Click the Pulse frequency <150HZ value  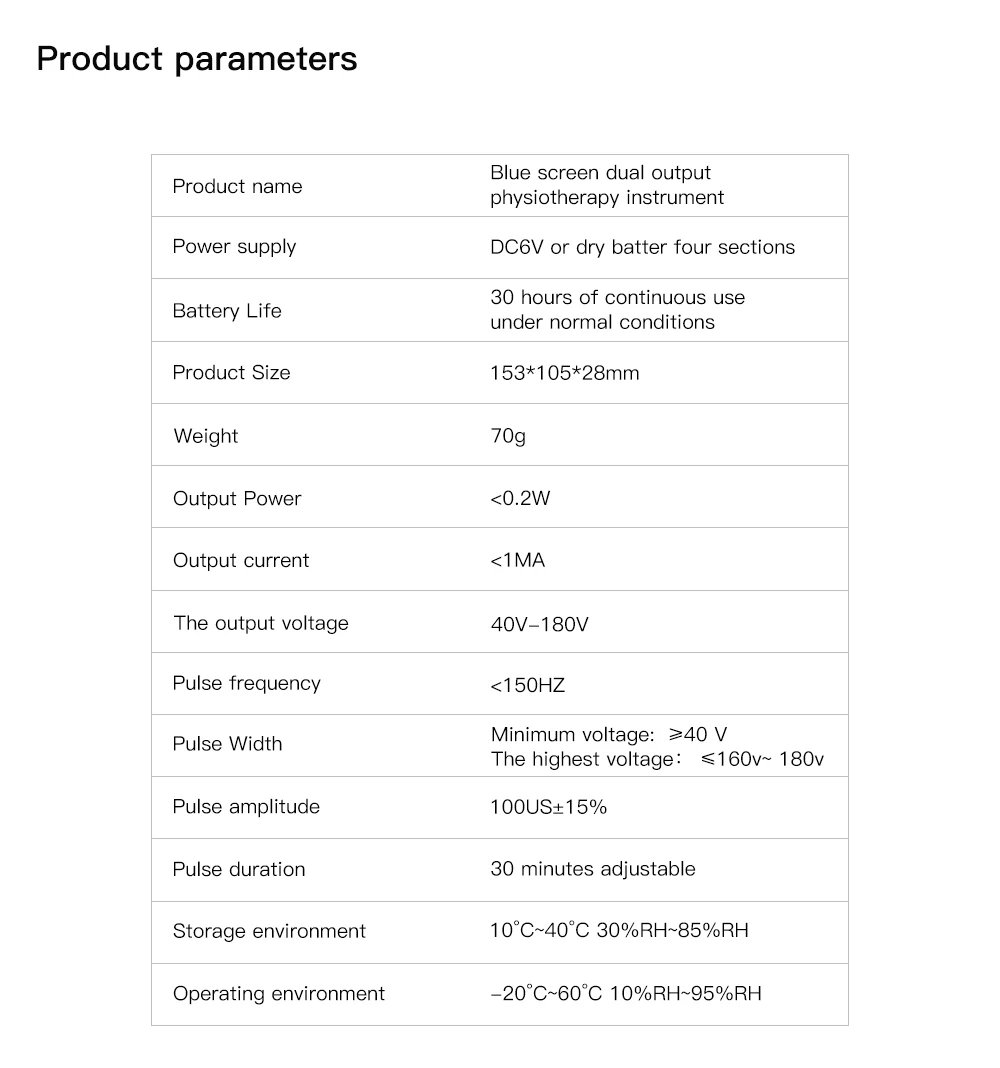click(527, 685)
